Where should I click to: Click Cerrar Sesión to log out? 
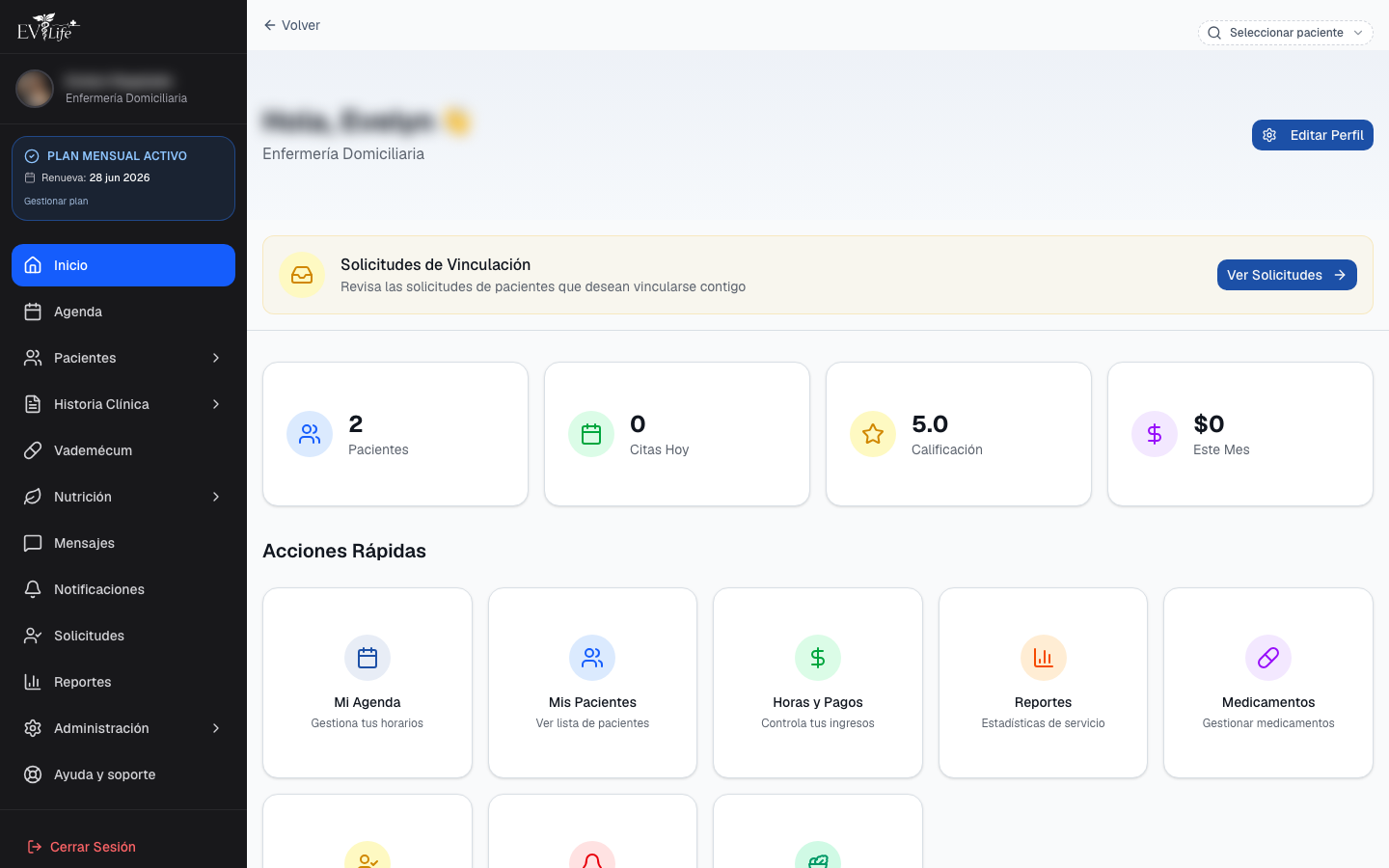[x=82, y=847]
